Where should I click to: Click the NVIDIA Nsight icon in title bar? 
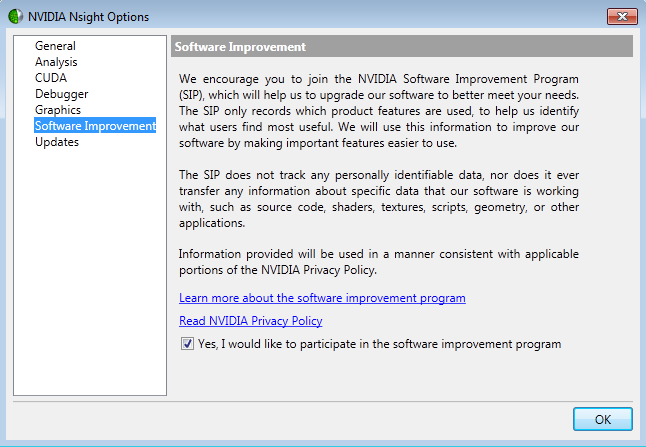pyautogui.click(x=15, y=16)
